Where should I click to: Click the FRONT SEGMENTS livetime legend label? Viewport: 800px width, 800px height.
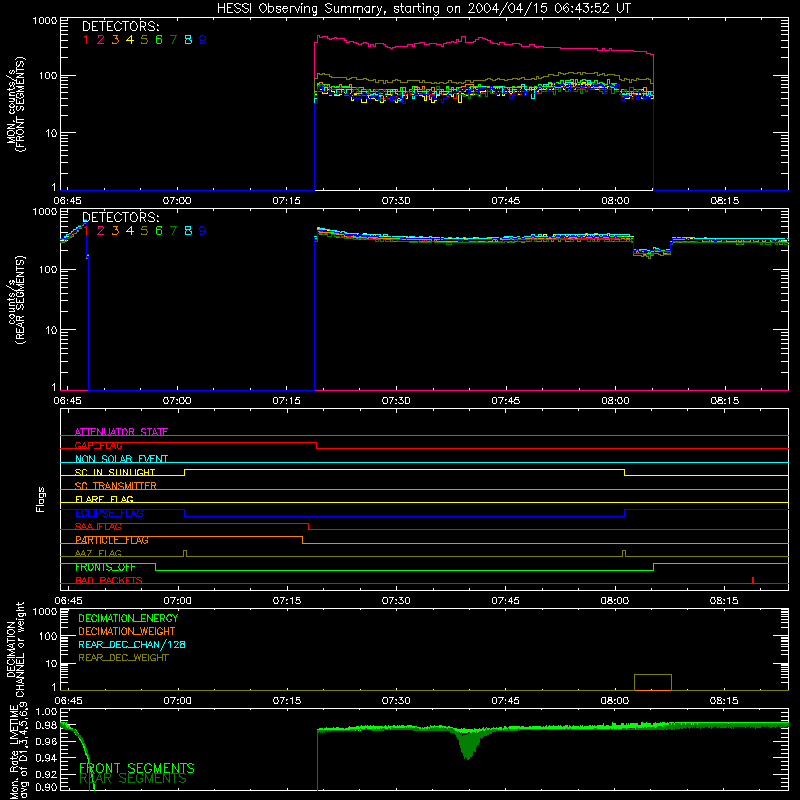pyautogui.click(x=137, y=768)
